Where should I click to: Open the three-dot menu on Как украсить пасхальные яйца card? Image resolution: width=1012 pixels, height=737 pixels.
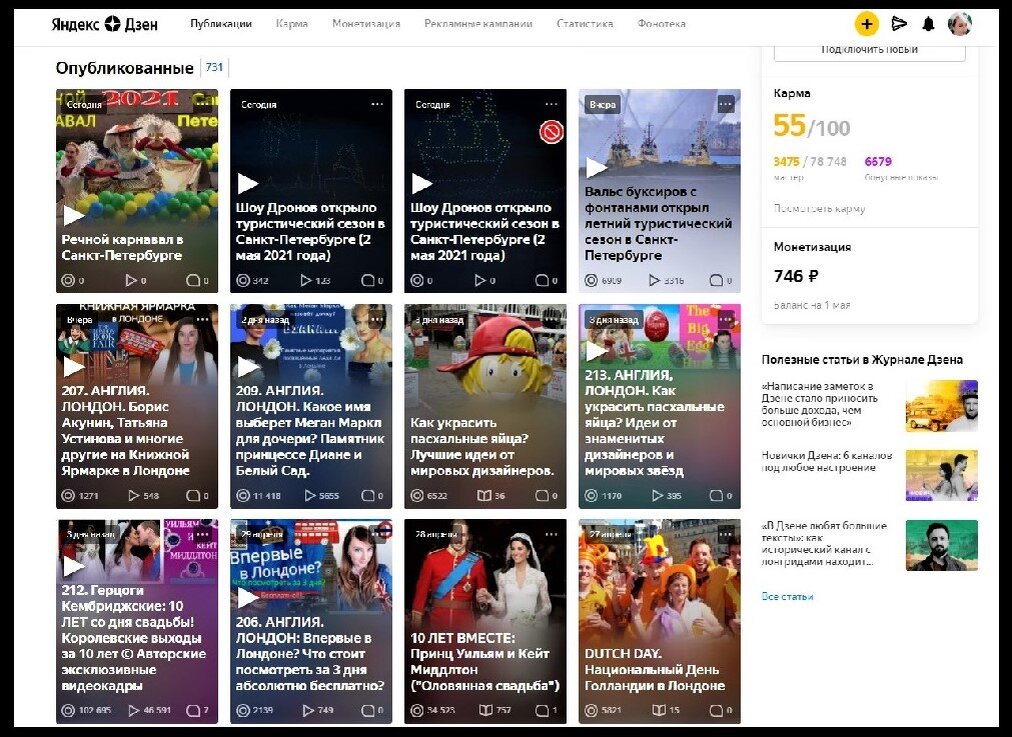coord(551,319)
